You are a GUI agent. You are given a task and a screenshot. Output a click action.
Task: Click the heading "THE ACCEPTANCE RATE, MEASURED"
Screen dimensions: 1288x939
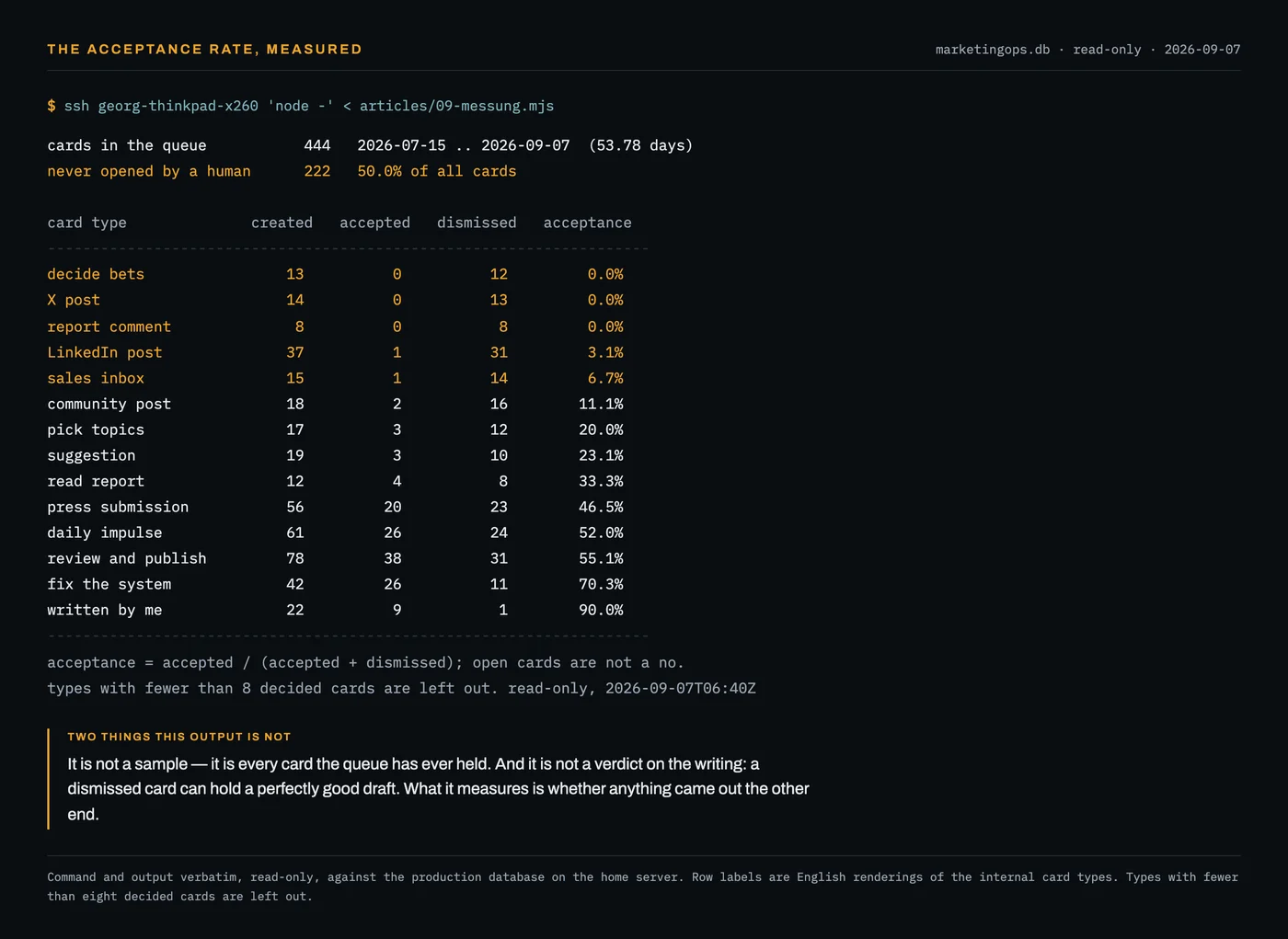(x=204, y=50)
